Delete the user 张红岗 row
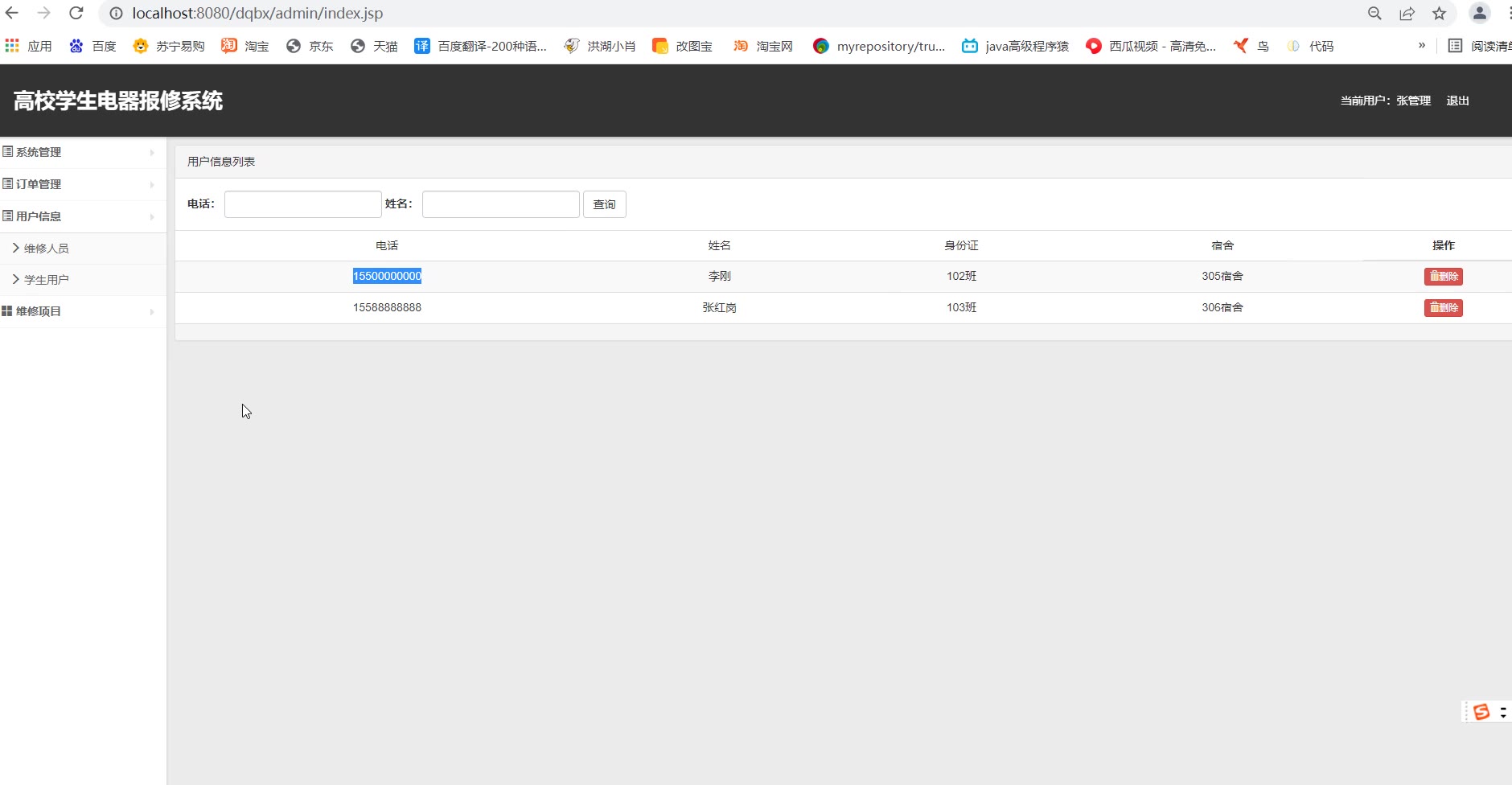1512x785 pixels. click(x=1443, y=308)
